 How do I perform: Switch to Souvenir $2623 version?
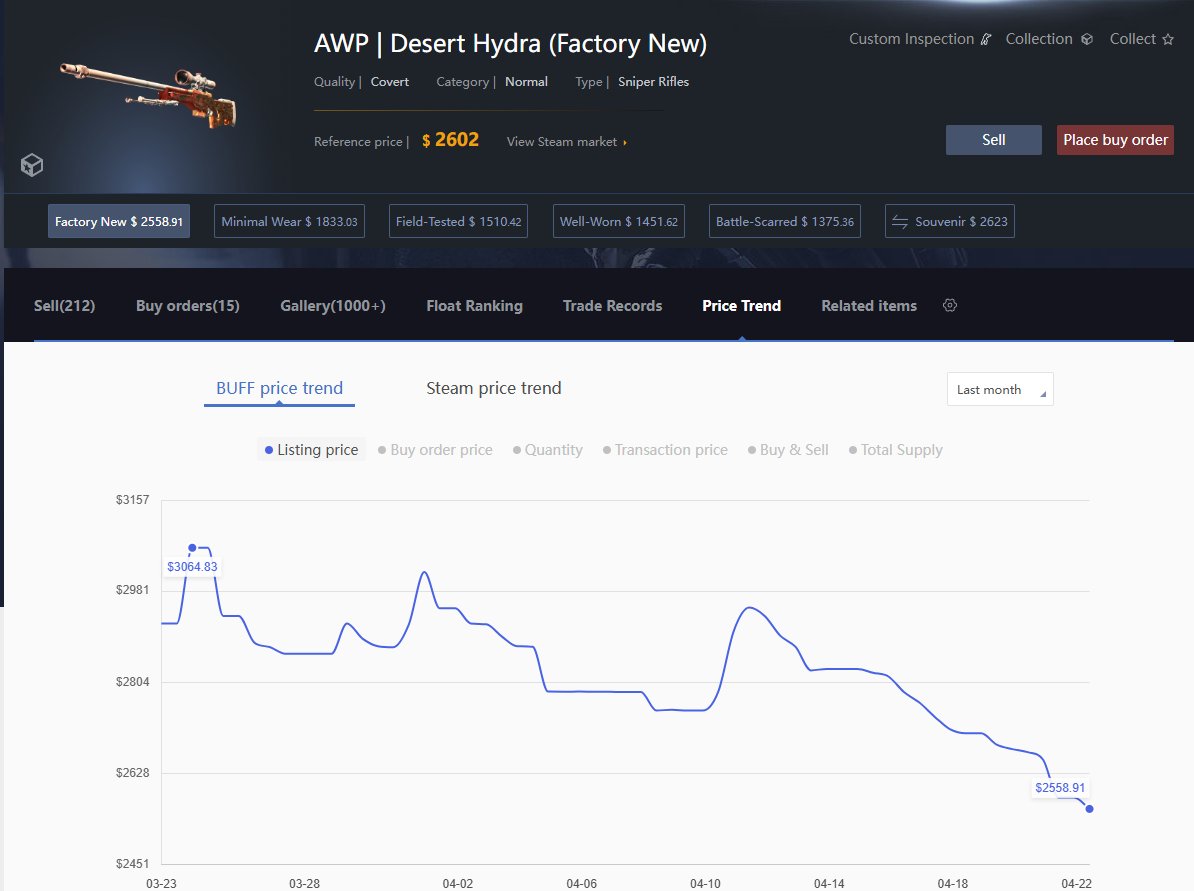tap(950, 222)
